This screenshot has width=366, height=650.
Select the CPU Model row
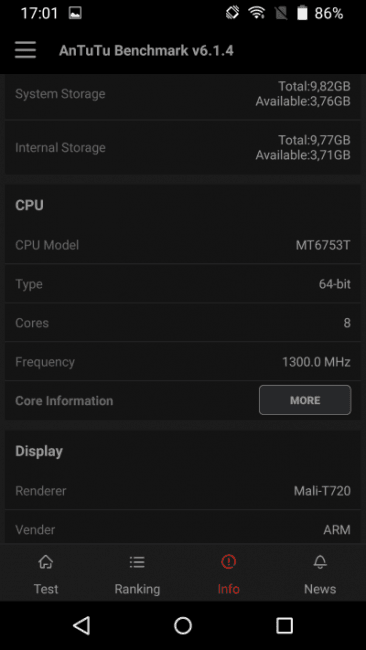coord(183,245)
